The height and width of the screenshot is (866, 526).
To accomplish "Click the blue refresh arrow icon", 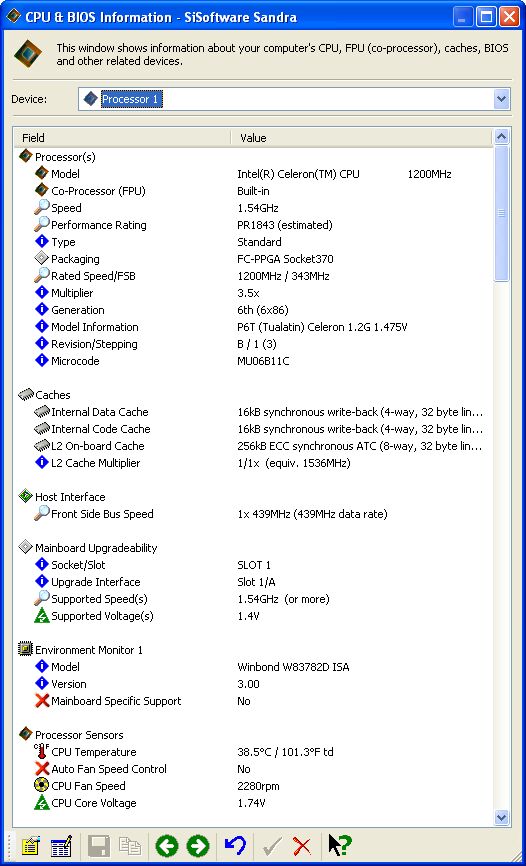I will tap(235, 846).
